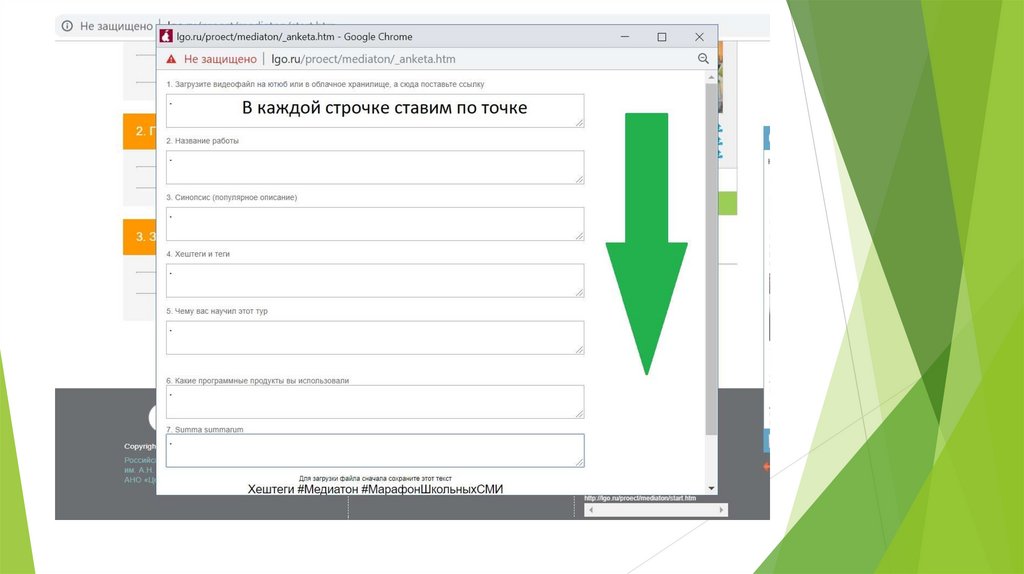Click the 'Не защищено' label in popup window

click(x=220, y=59)
